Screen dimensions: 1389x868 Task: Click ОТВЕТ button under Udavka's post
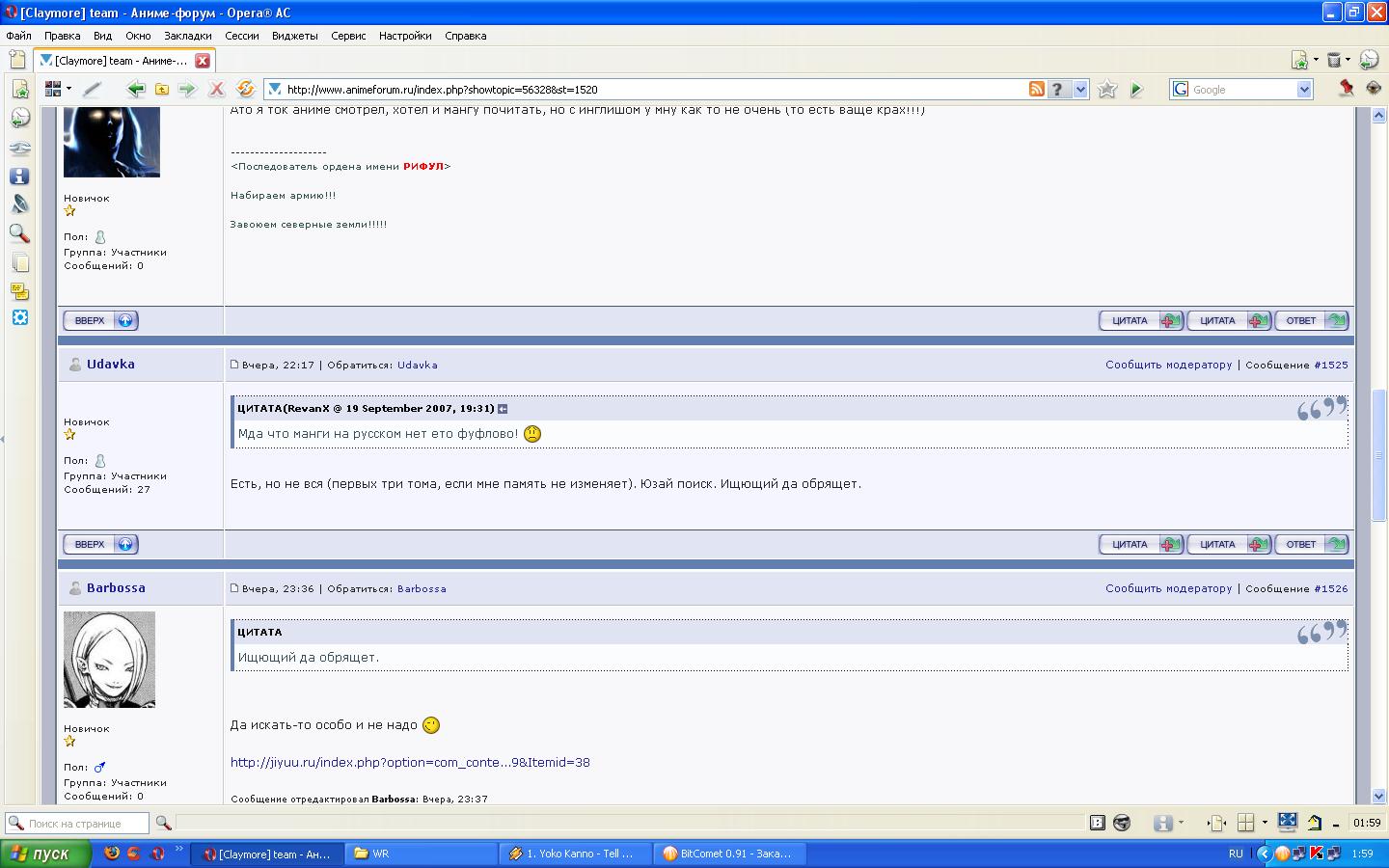(1312, 544)
